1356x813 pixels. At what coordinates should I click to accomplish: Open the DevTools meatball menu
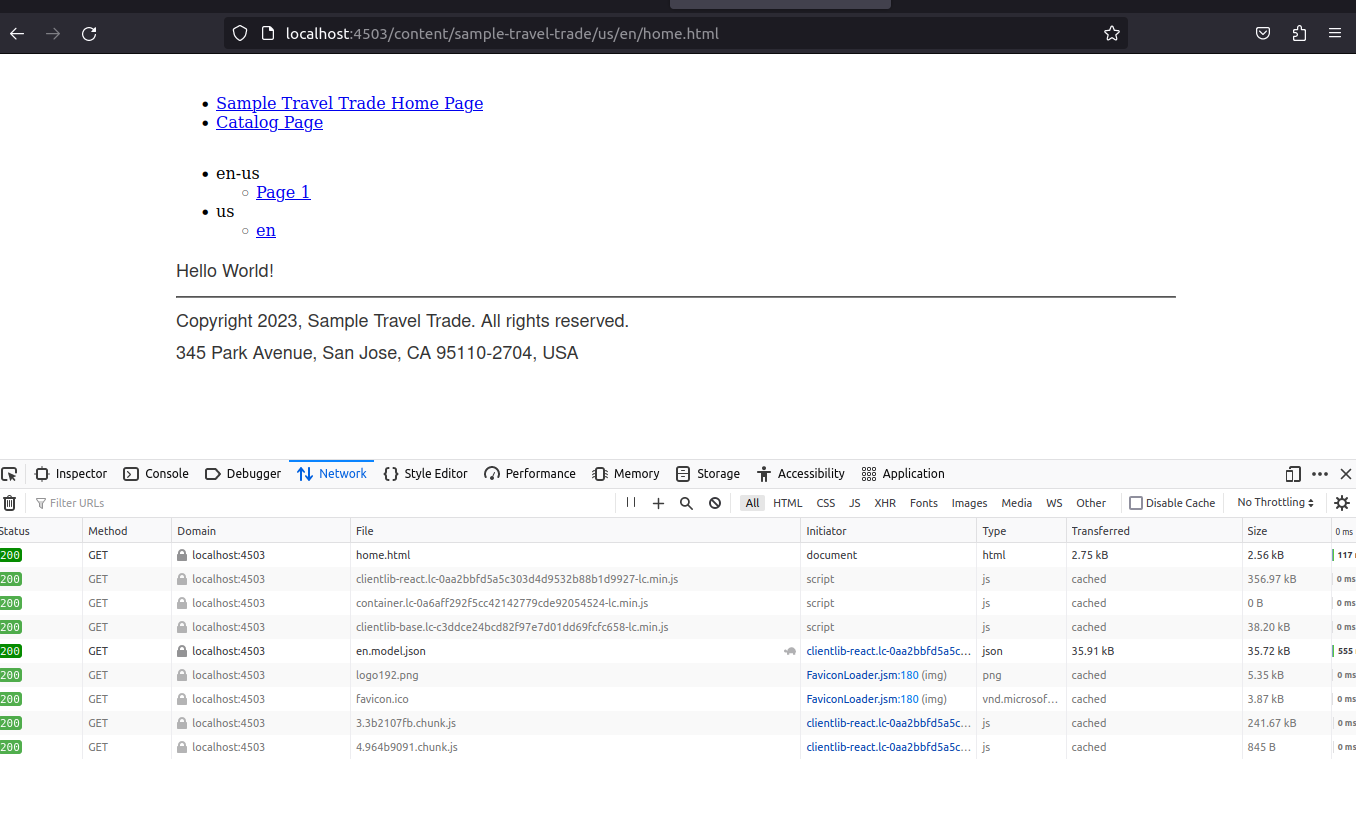[x=1319, y=473]
